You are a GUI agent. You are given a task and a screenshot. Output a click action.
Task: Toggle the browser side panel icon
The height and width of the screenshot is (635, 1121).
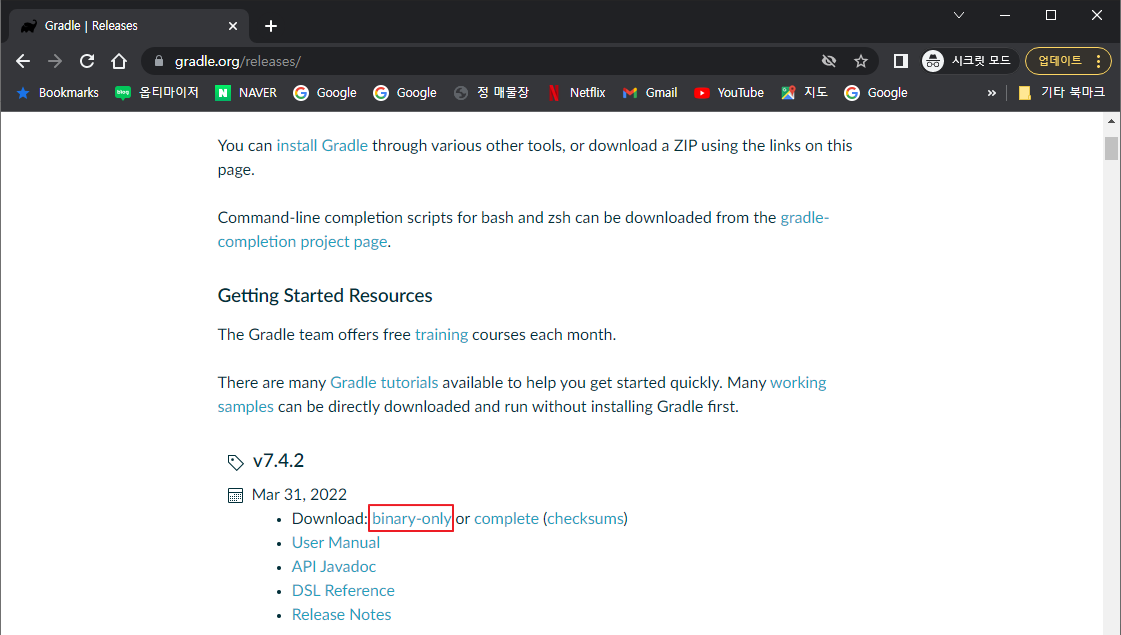tap(901, 61)
